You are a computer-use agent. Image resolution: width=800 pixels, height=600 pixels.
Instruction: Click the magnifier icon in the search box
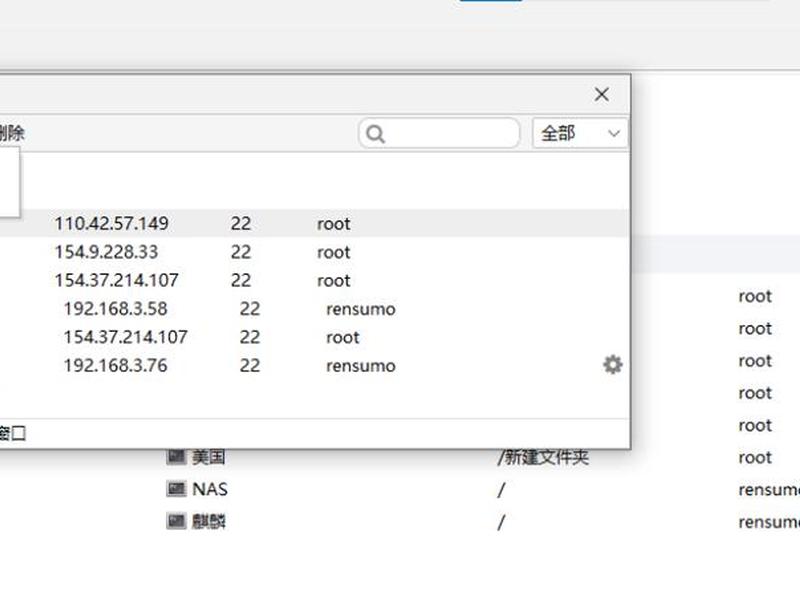click(x=376, y=134)
